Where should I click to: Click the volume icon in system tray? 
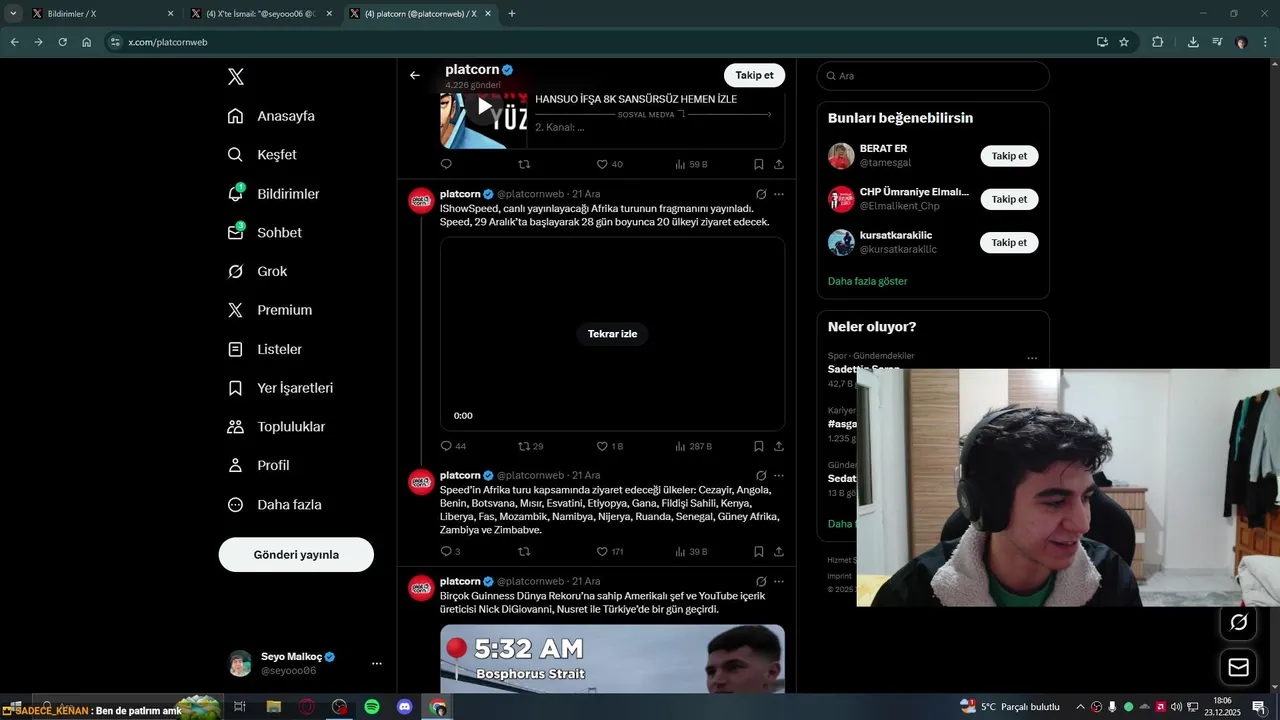(x=1176, y=707)
